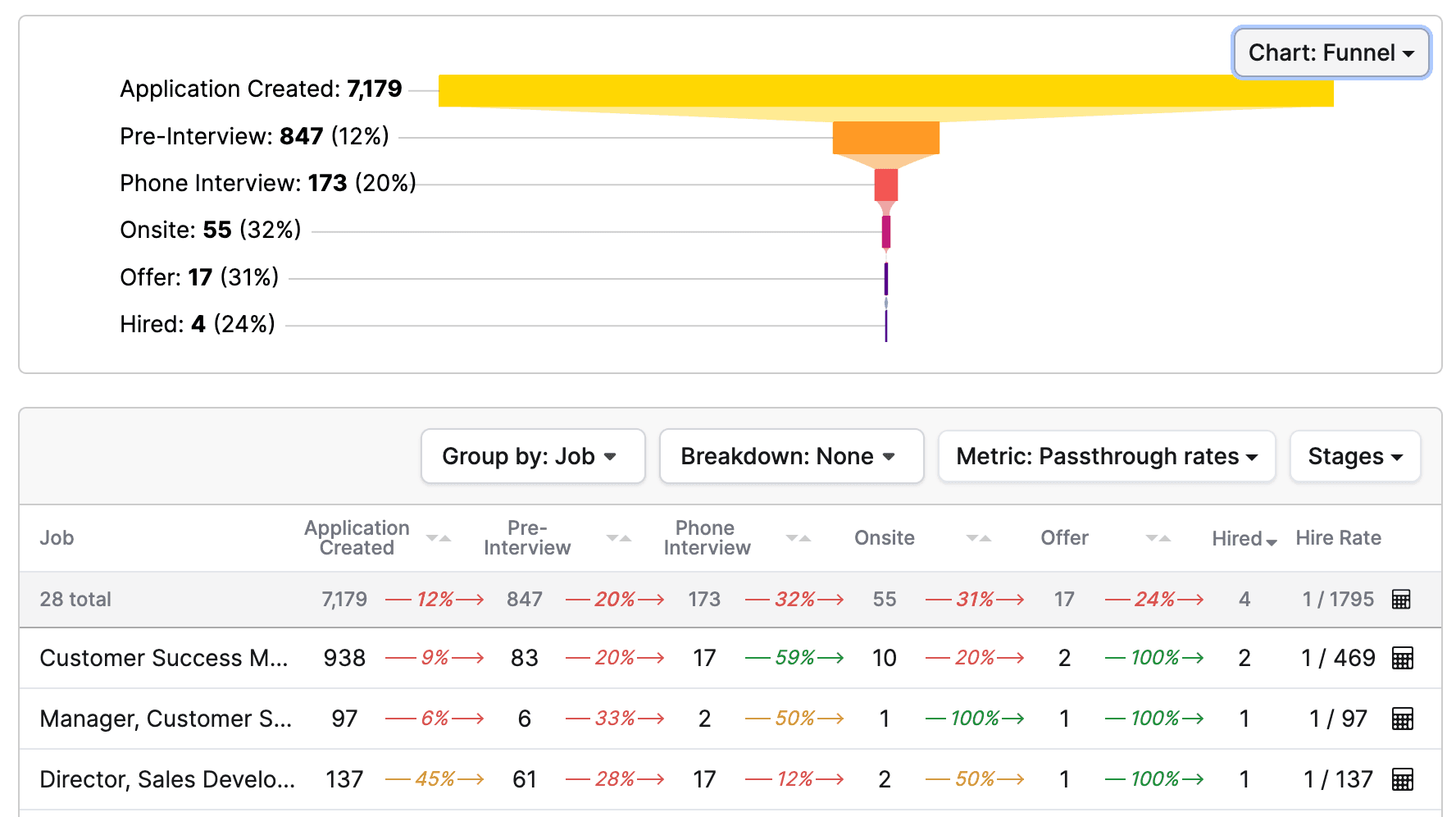
Task: Click the yellow Application Created funnel bar
Action: point(885,90)
